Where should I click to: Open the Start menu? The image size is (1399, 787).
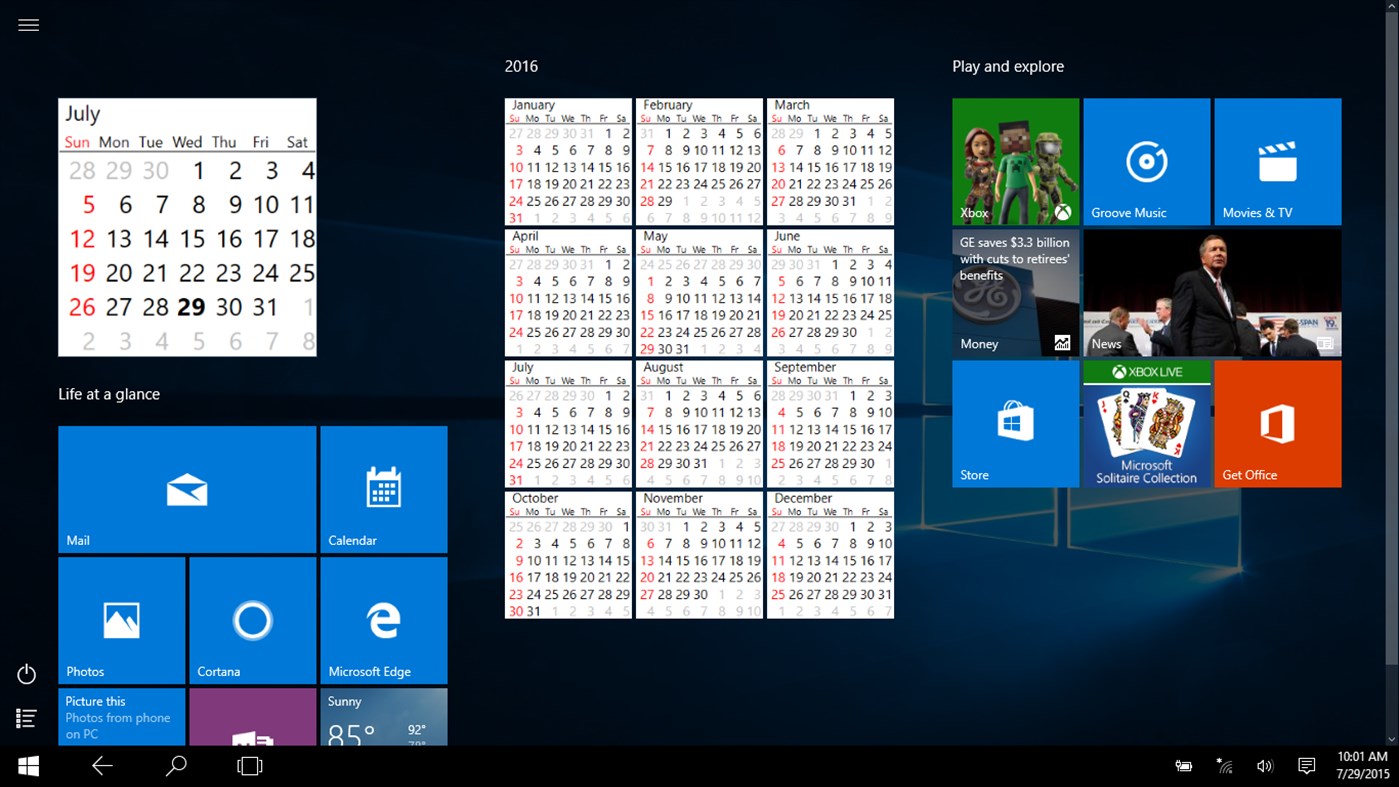pyautogui.click(x=27, y=765)
